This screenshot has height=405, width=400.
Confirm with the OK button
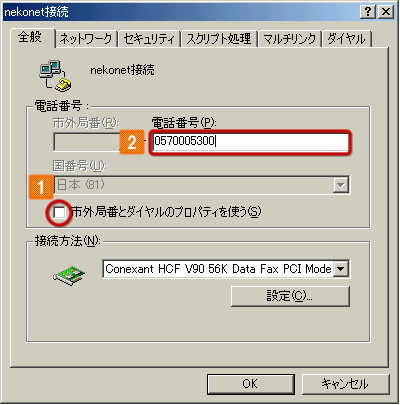[x=250, y=384]
